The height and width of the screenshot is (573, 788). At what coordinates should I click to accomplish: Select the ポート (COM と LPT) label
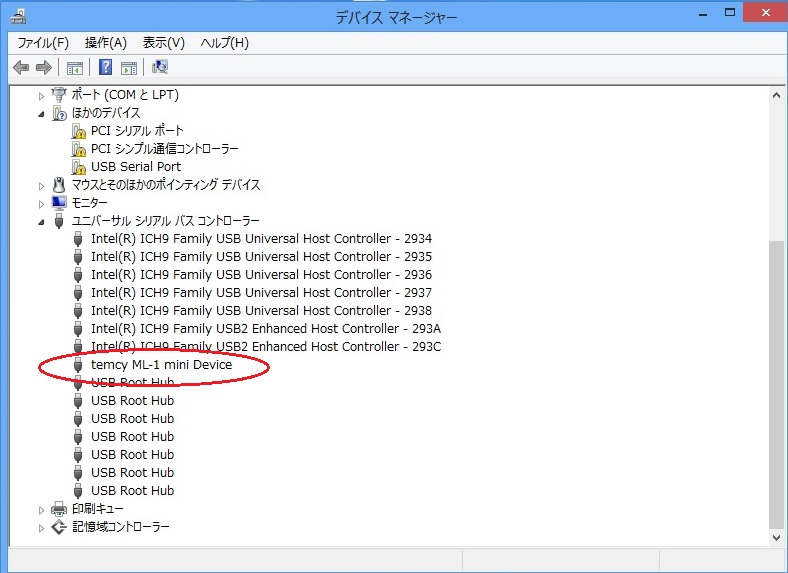tap(125, 94)
